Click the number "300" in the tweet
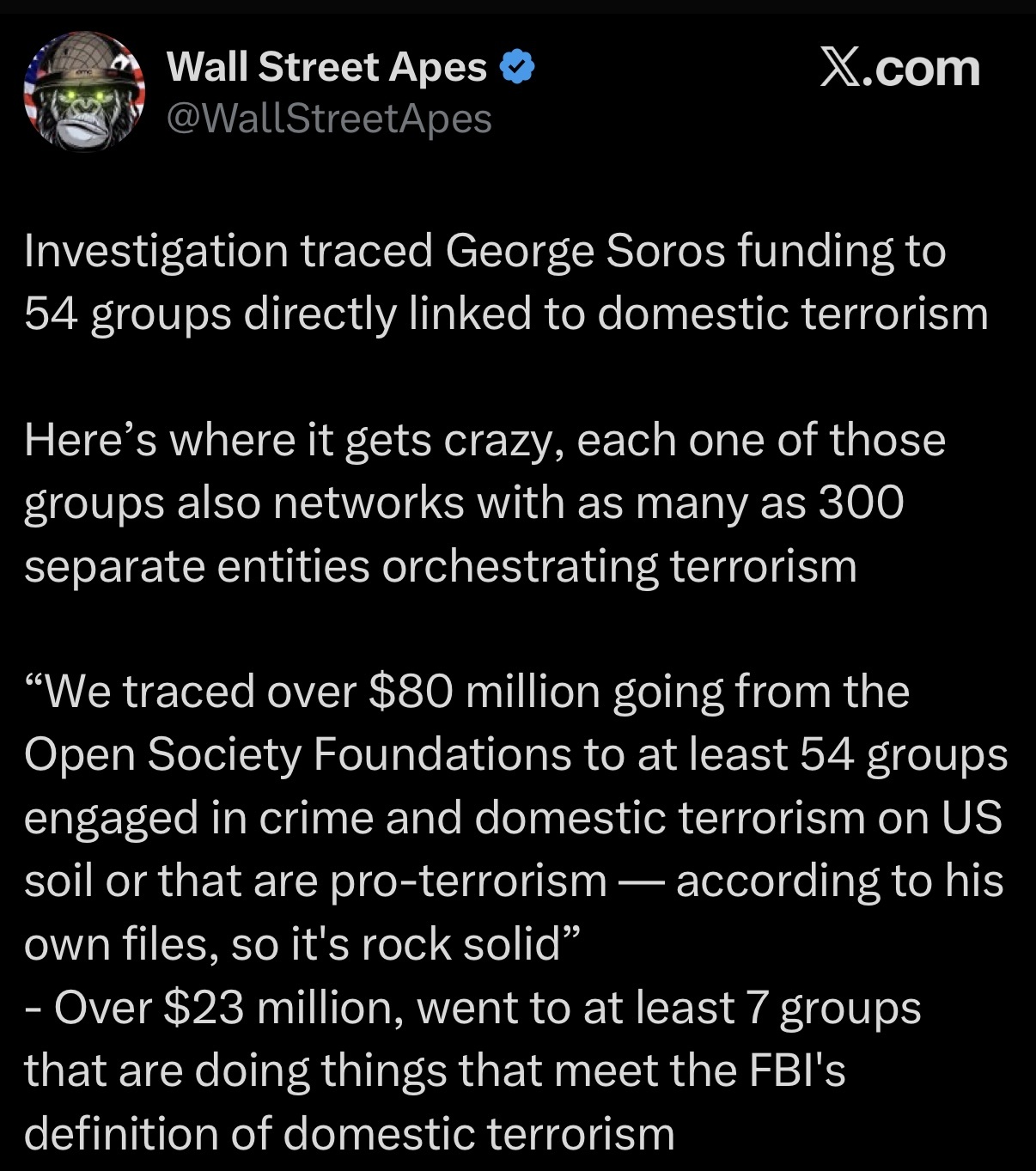The width and height of the screenshot is (1036, 1171). (x=861, y=503)
